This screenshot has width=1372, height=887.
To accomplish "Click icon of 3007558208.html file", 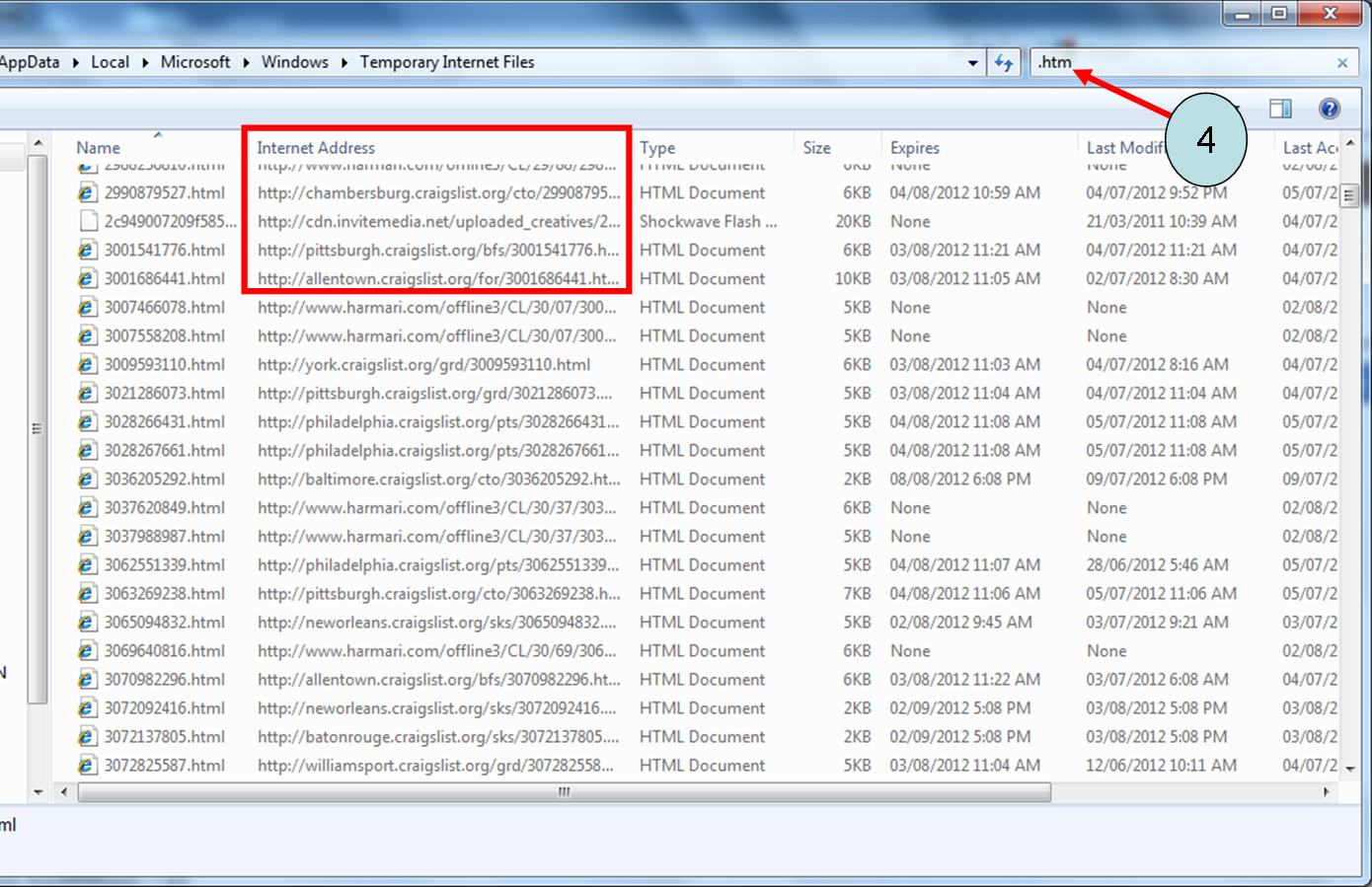I will (87, 336).
